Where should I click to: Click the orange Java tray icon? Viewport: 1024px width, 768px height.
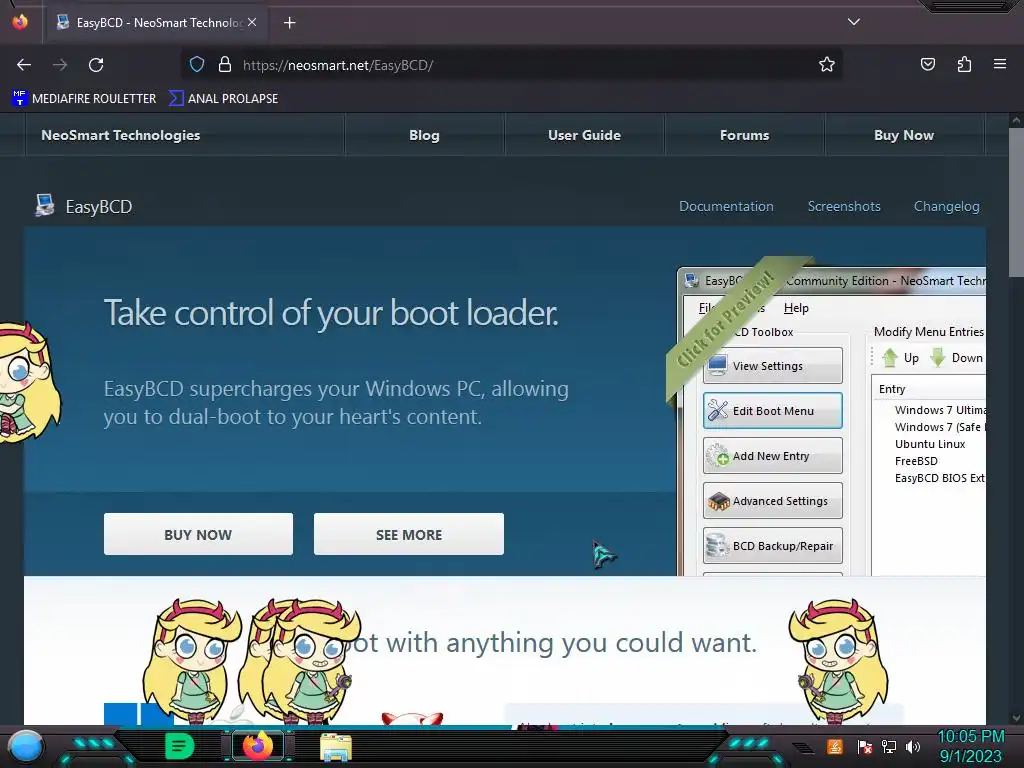point(835,746)
